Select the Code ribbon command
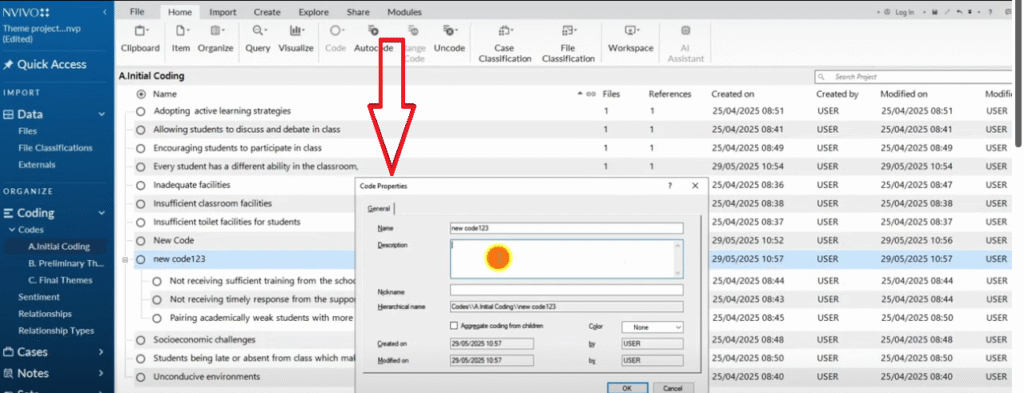1024x393 pixels. tap(336, 39)
